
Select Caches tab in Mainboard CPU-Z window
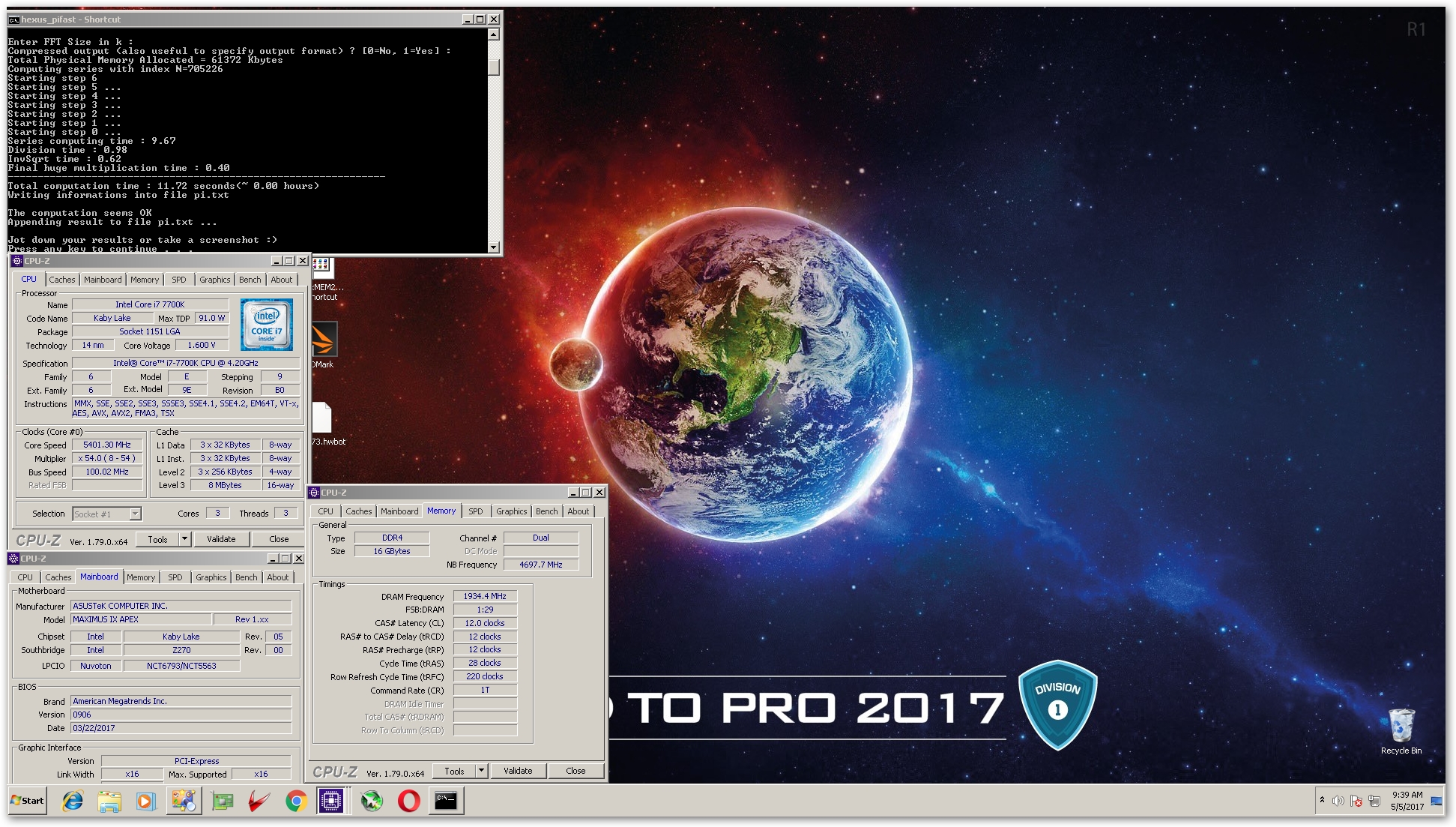click(58, 577)
